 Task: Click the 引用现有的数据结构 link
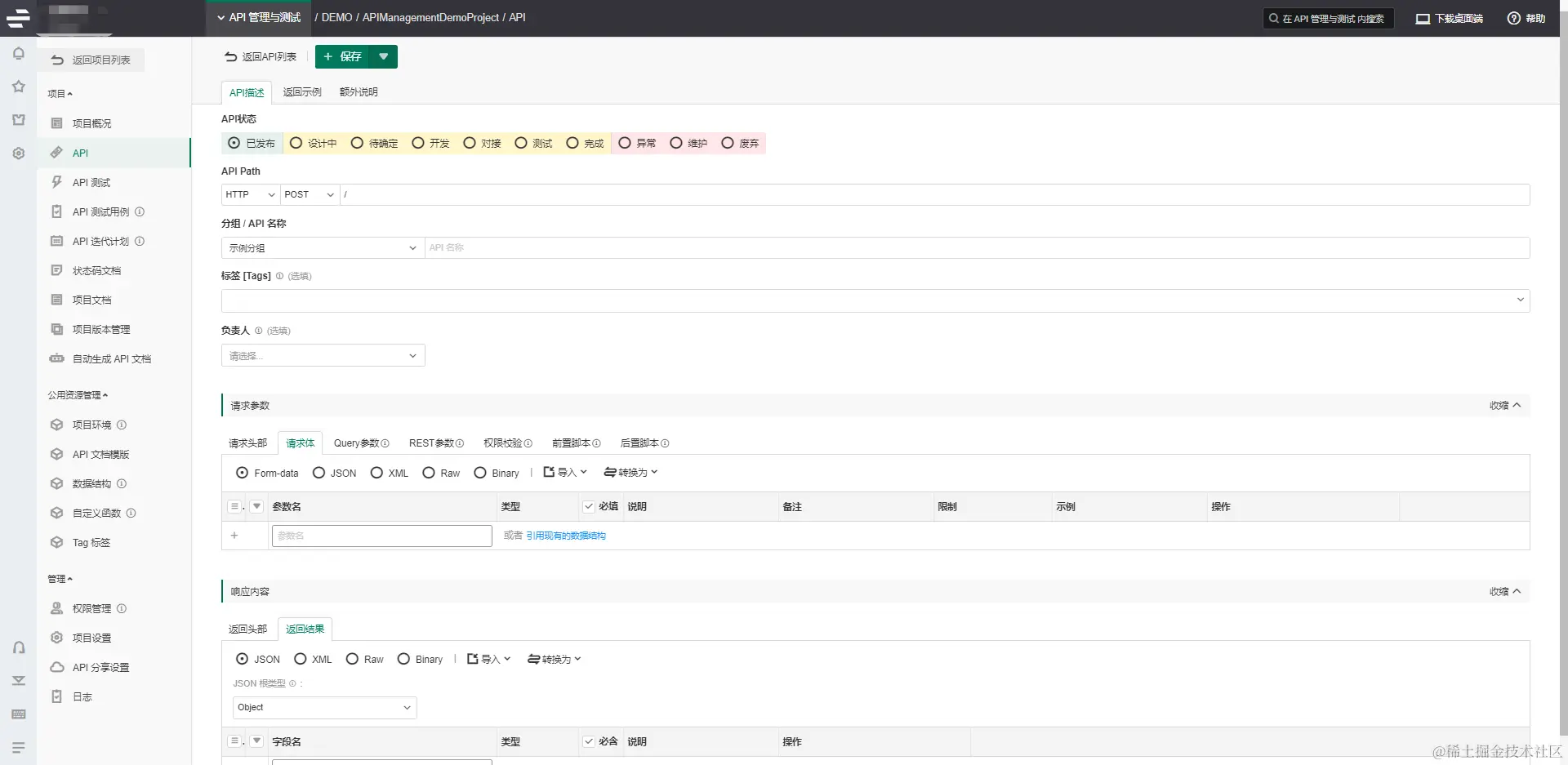566,536
